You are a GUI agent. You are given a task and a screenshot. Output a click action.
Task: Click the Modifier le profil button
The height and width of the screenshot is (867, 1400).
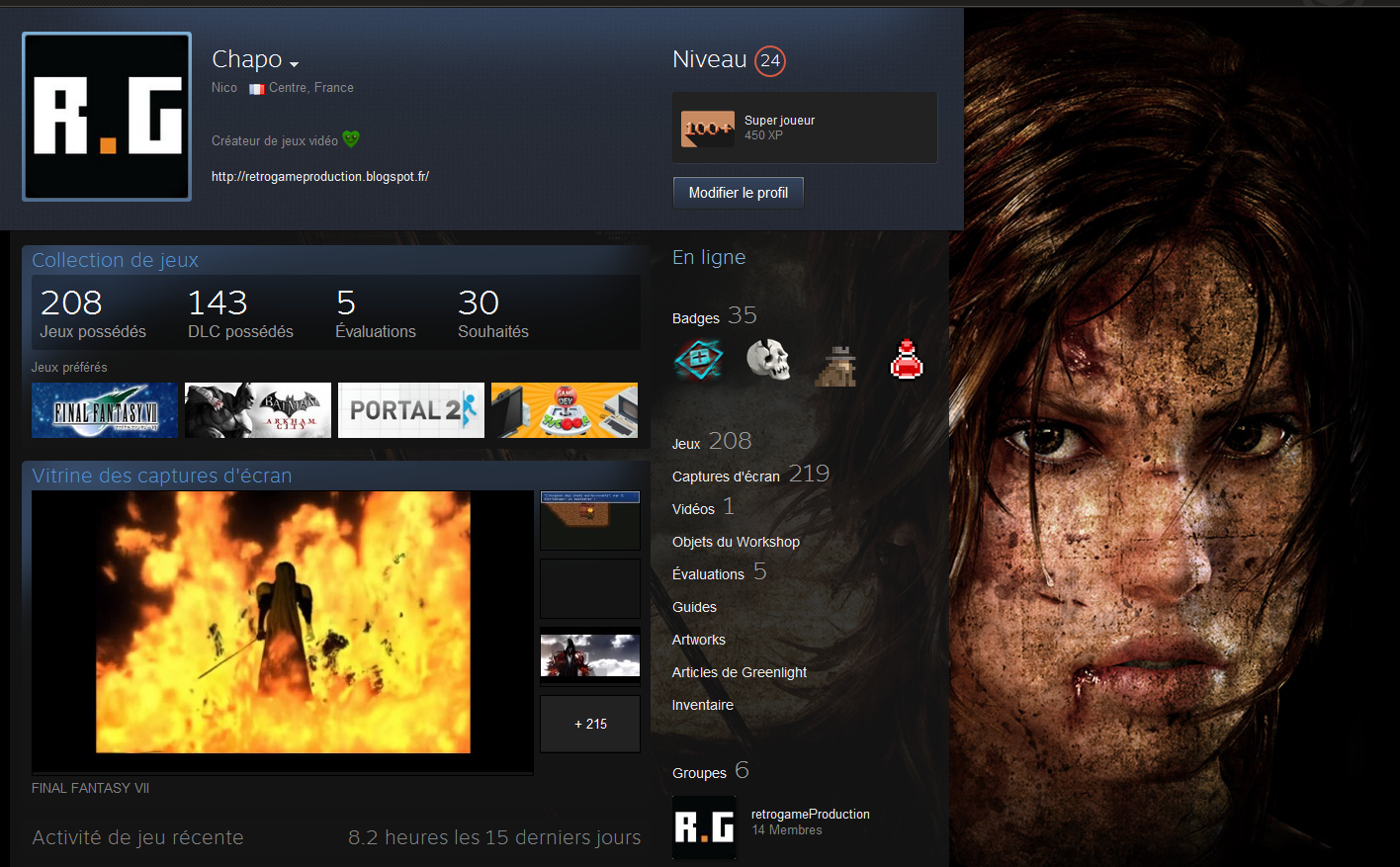point(739,193)
